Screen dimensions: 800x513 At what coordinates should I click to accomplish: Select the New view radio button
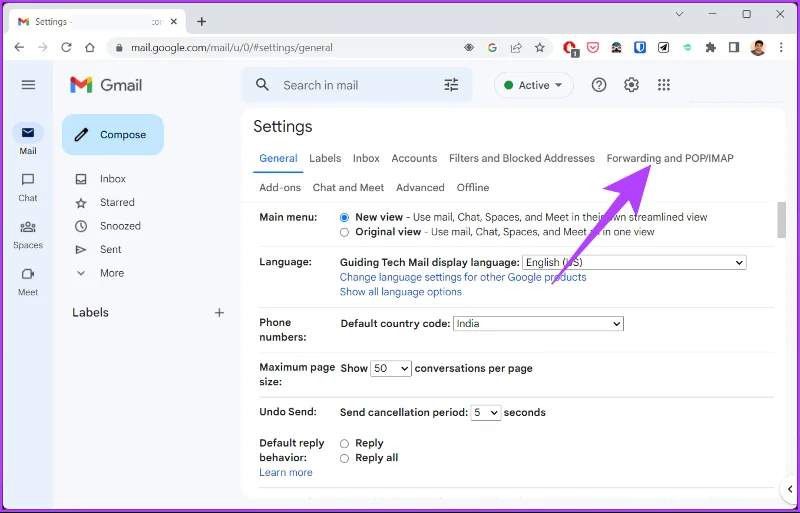click(x=344, y=217)
